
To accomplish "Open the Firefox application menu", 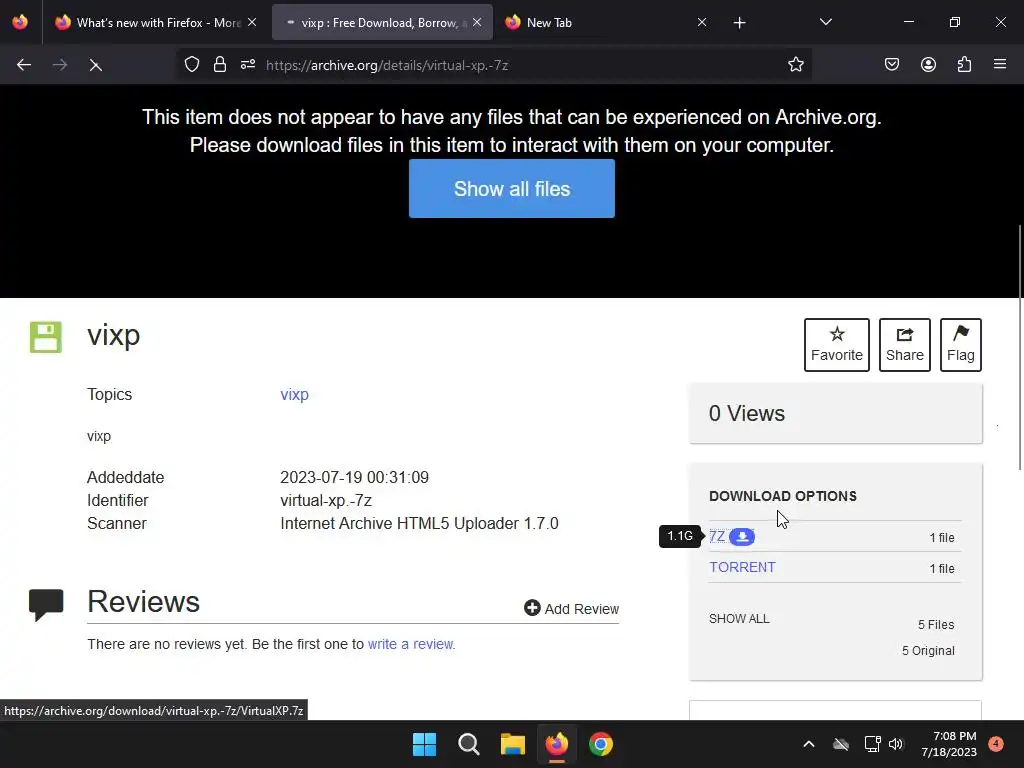I will click(x=1000, y=65).
